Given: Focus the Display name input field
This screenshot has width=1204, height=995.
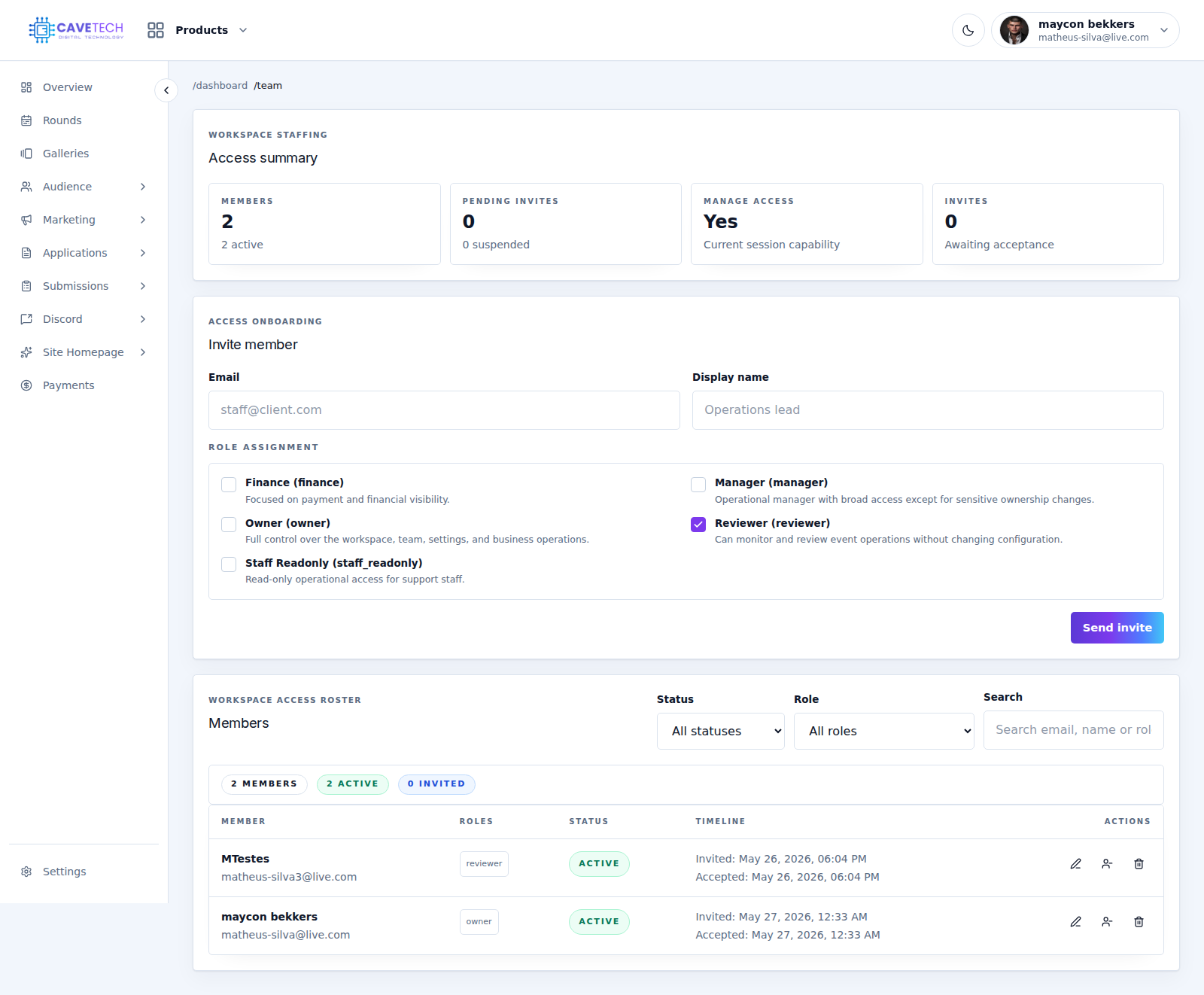Looking at the screenshot, I should (x=928, y=410).
